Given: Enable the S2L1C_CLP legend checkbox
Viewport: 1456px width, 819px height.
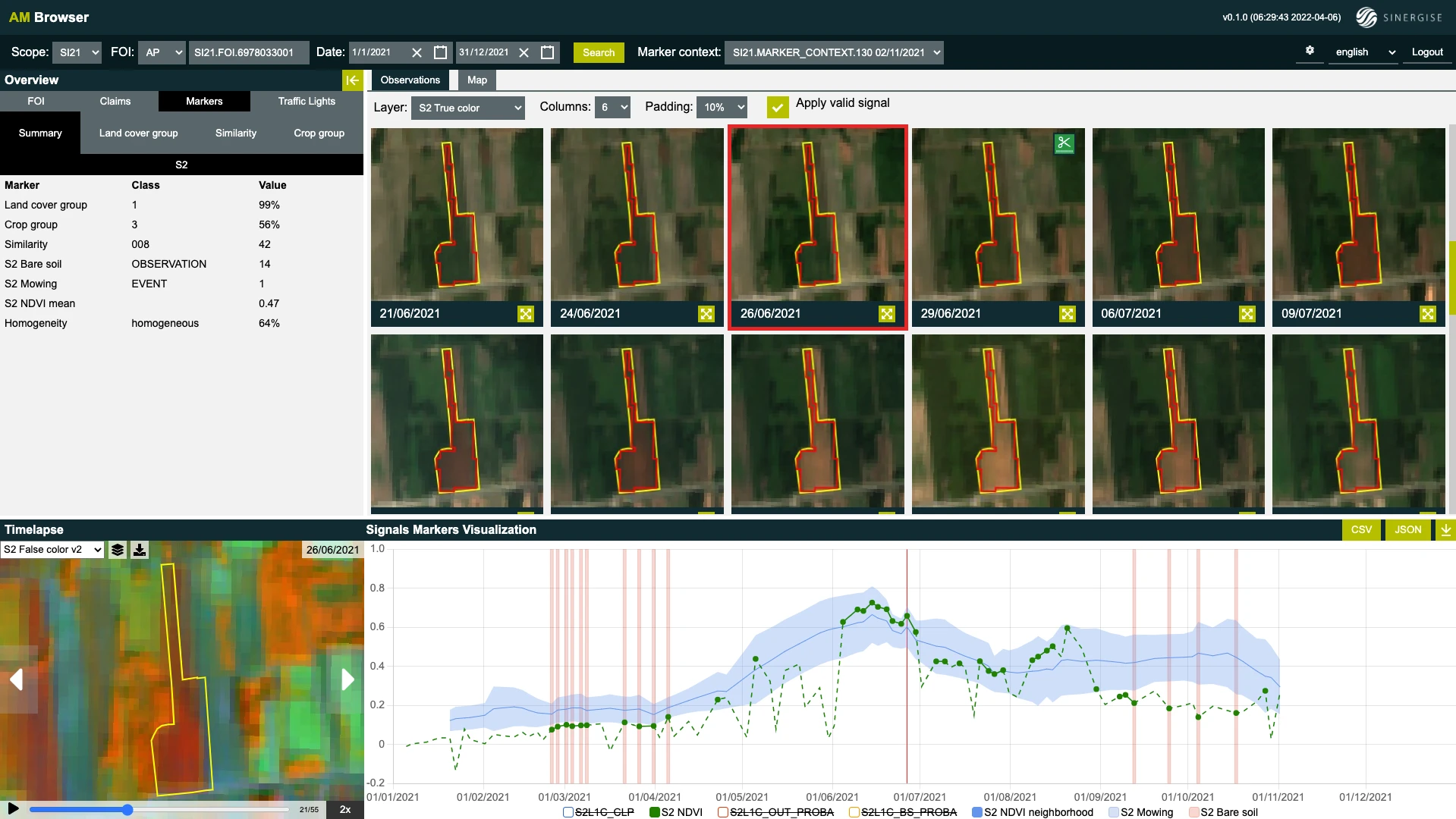Looking at the screenshot, I should (x=568, y=812).
